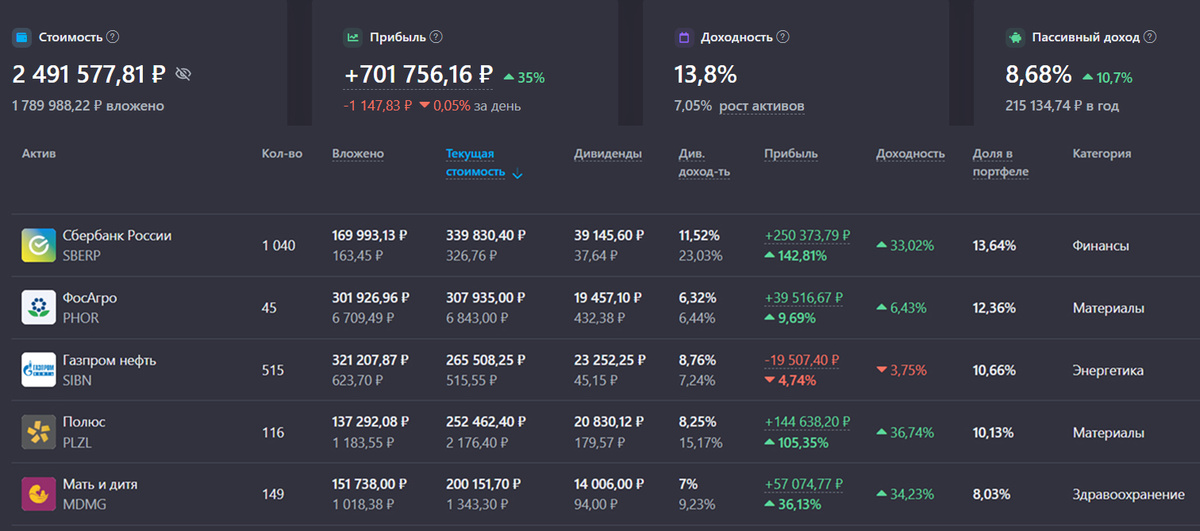
Task: Toggle sort arrow beside Текущая стоимость
Action: [x=517, y=174]
